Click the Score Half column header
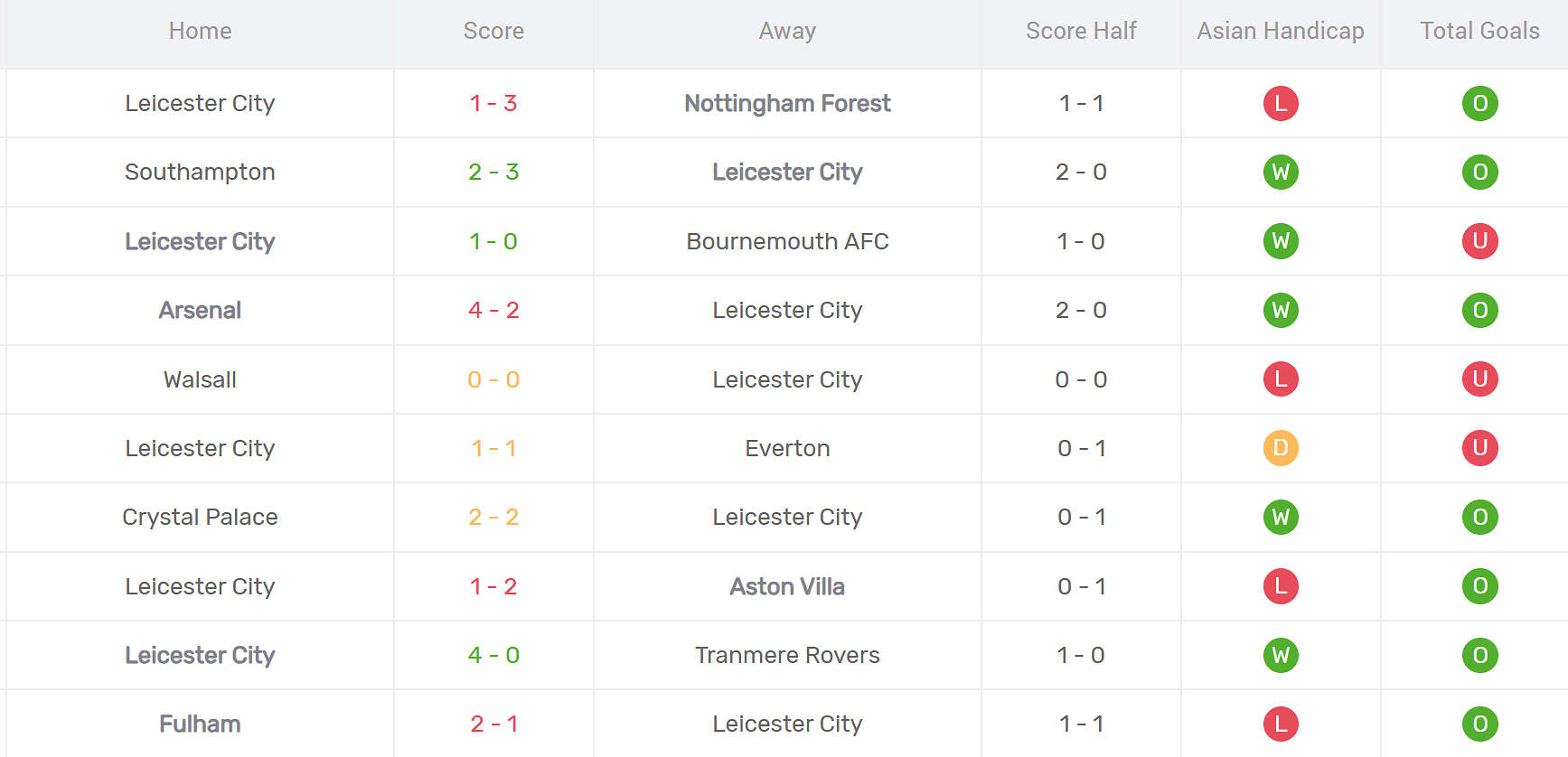The height and width of the screenshot is (757, 1568). (1081, 31)
